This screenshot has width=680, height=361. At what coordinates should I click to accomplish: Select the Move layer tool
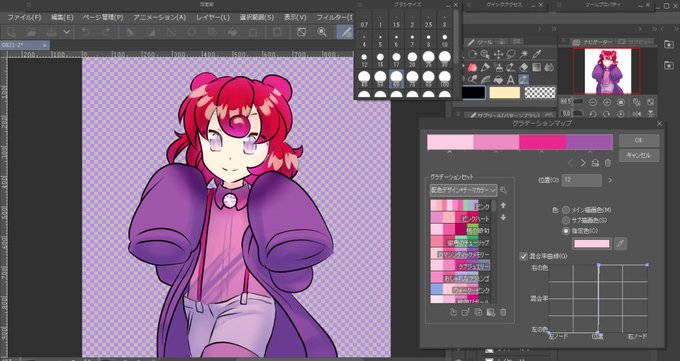(498, 54)
